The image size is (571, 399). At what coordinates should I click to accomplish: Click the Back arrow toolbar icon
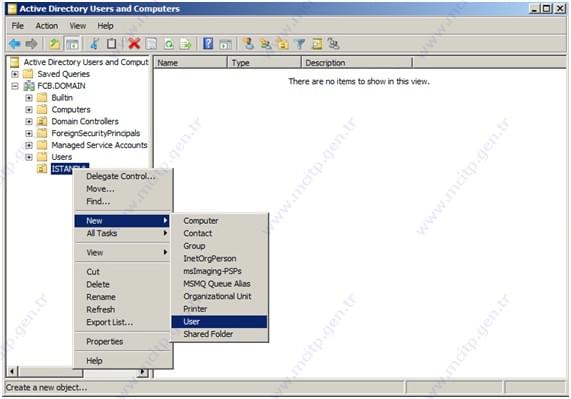[15, 44]
